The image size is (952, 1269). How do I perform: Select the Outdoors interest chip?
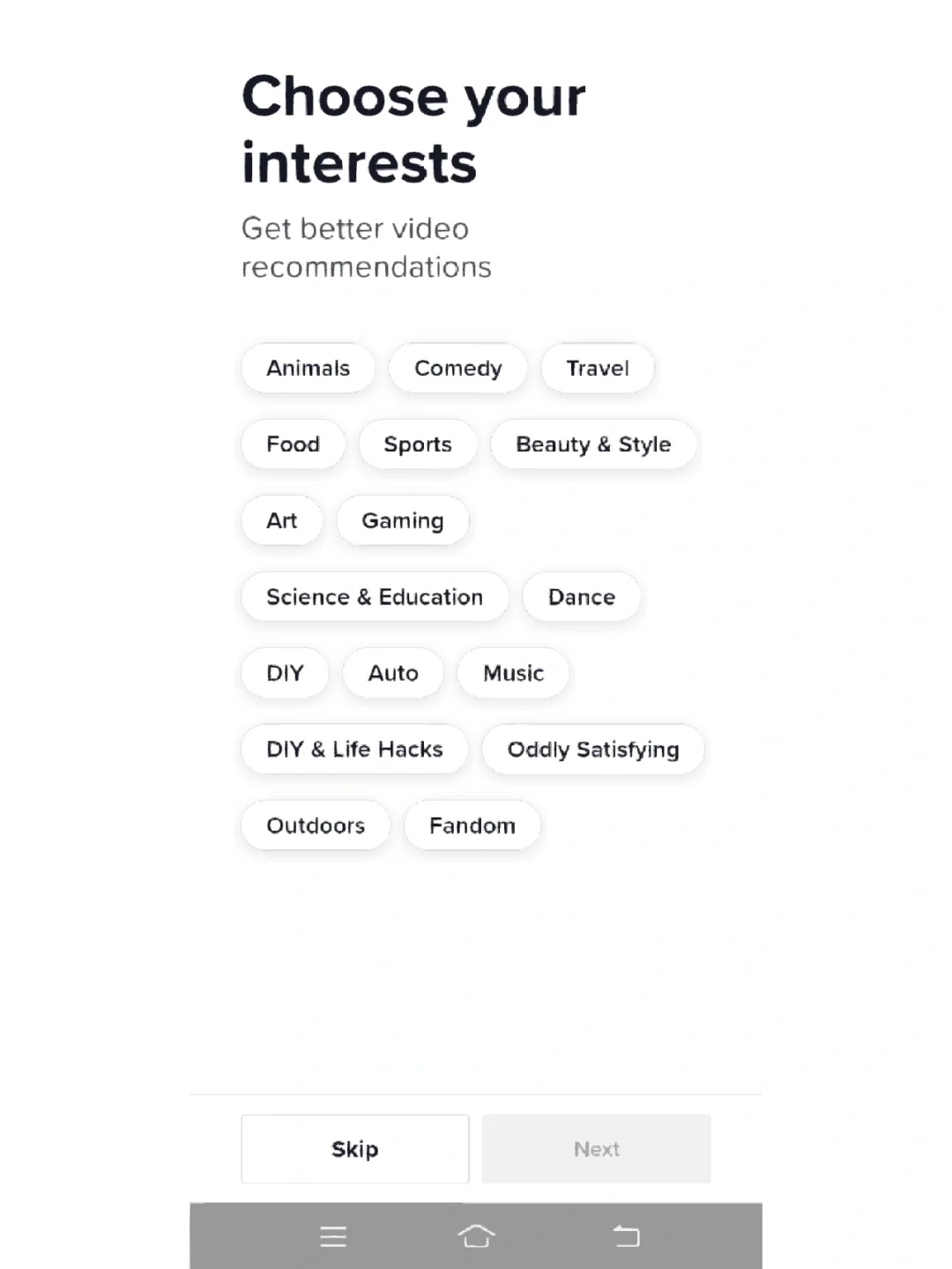click(x=316, y=826)
